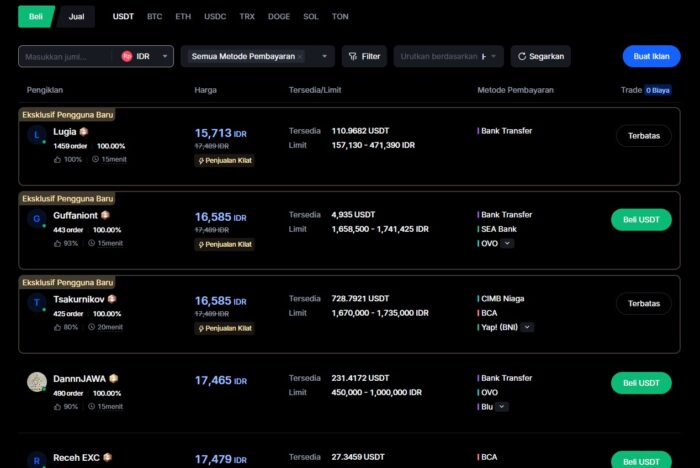Select the ETH coin tab
The width and height of the screenshot is (700, 468).
183,17
